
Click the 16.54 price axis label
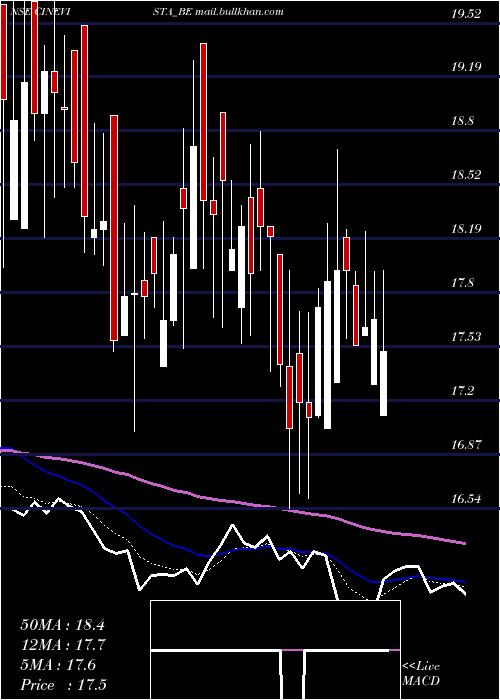point(467,499)
